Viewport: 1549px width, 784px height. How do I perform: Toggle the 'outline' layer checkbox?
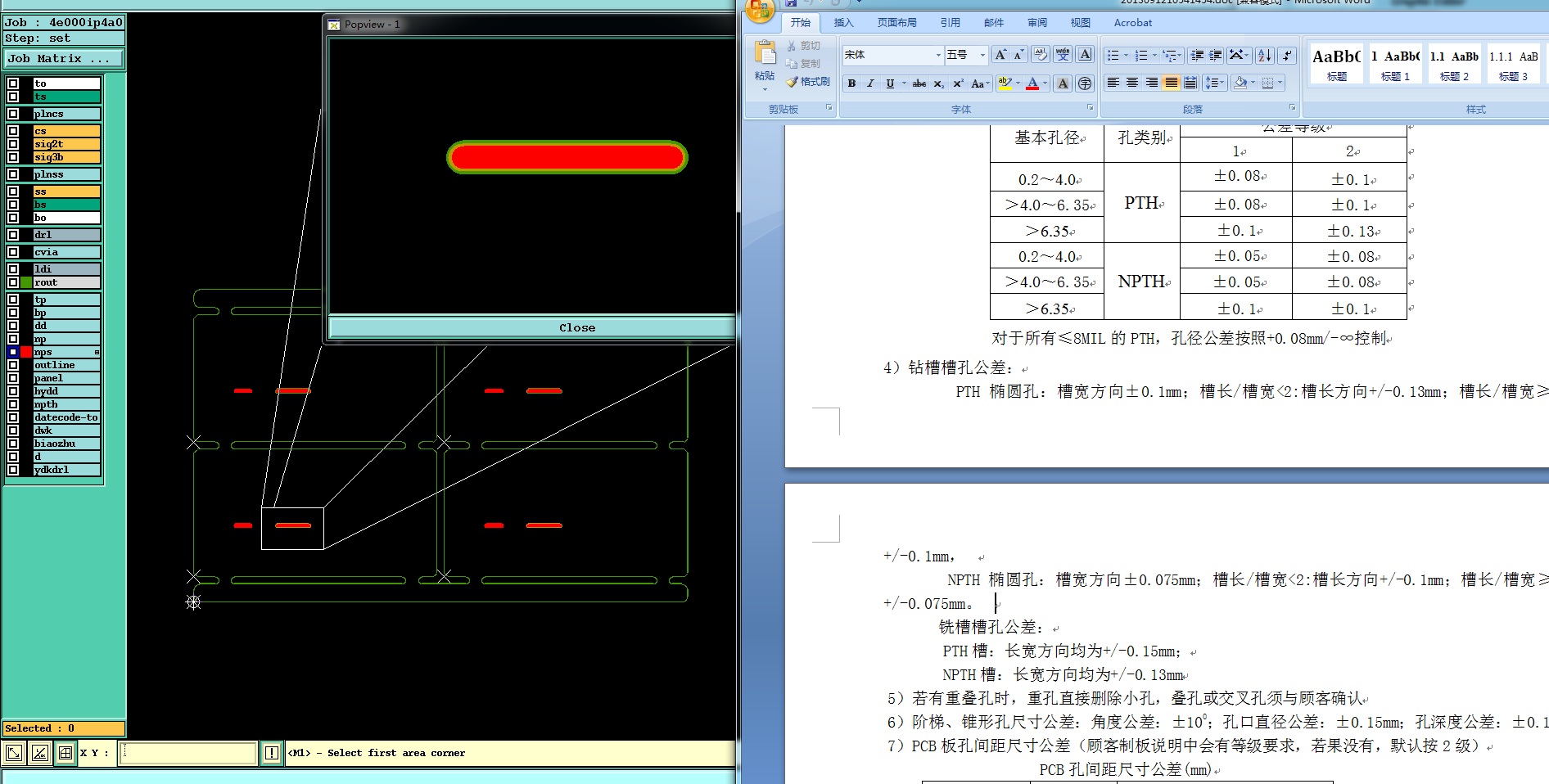coord(13,365)
